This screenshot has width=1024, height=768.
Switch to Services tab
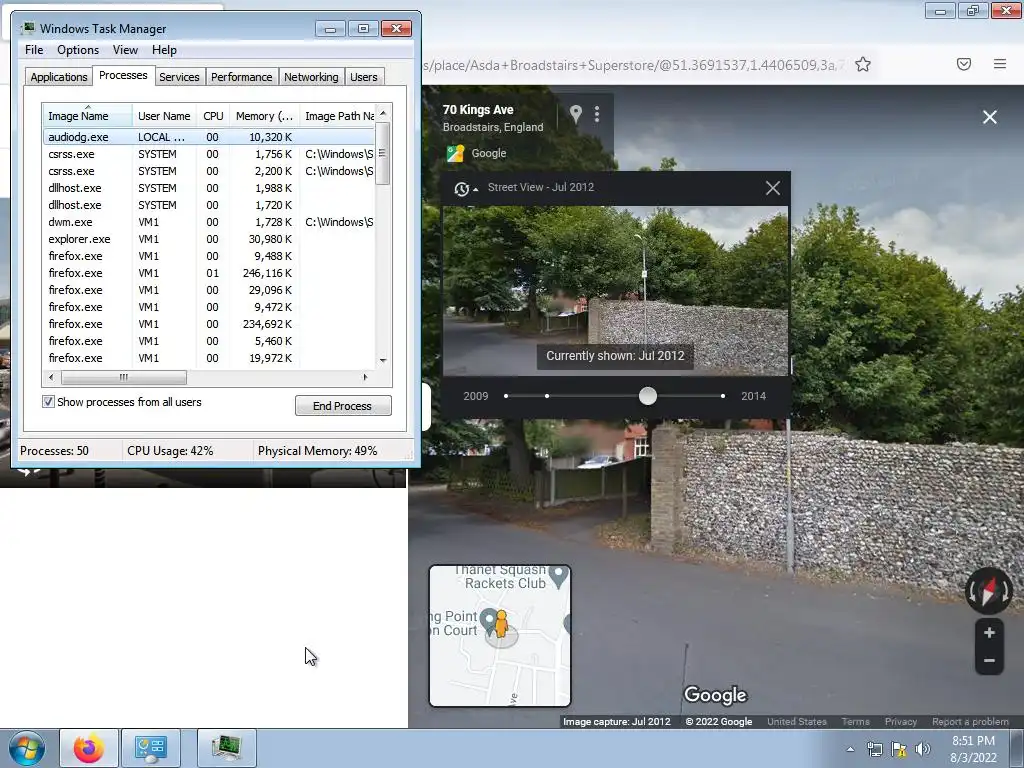point(179,77)
